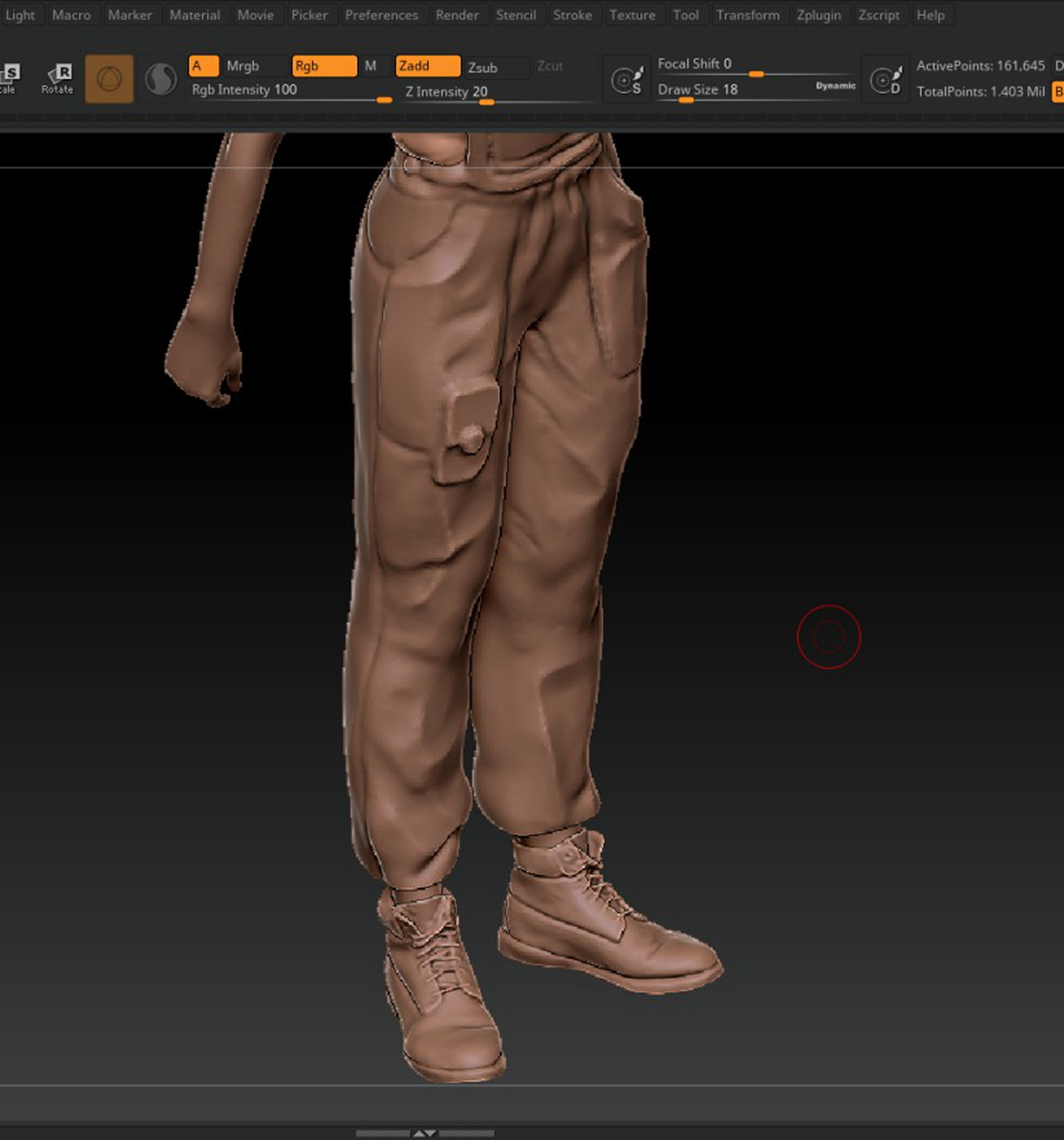Screen dimensions: 1064x1140
Task: Open the Zplugin menu
Action: pos(819,15)
